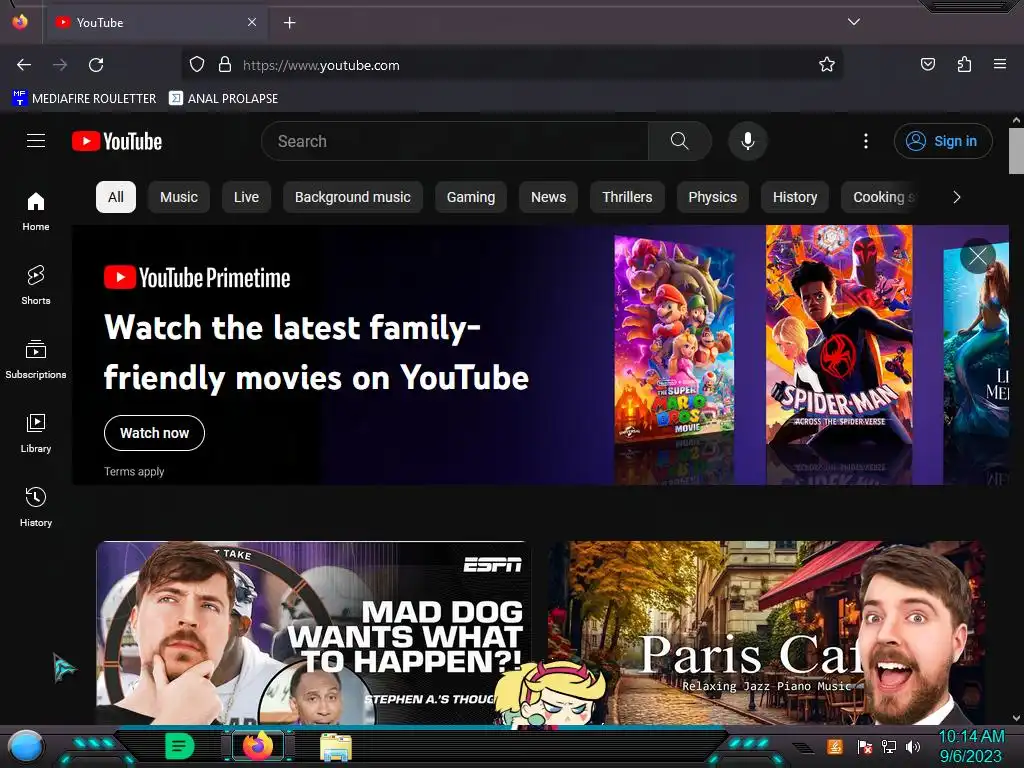Screen dimensions: 1024x768
Task: Click the page vertical scrollbar thumb
Action: 1016,151
